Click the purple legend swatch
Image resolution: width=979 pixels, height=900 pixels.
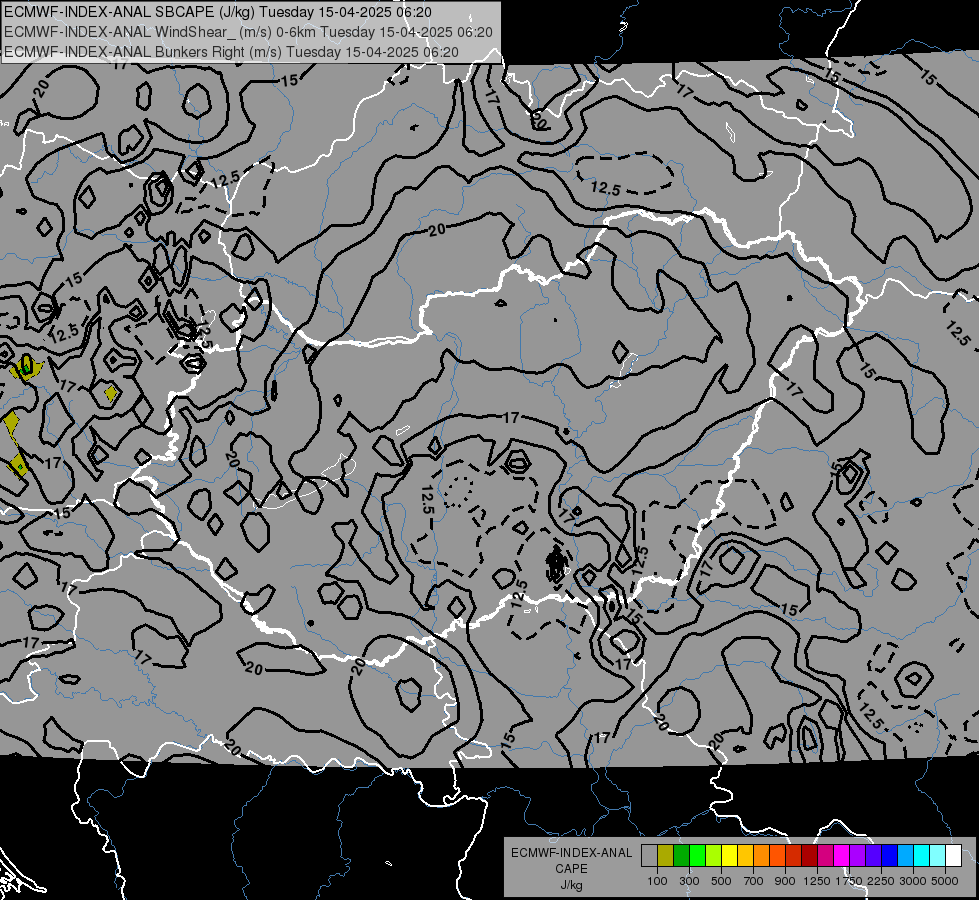(857, 856)
